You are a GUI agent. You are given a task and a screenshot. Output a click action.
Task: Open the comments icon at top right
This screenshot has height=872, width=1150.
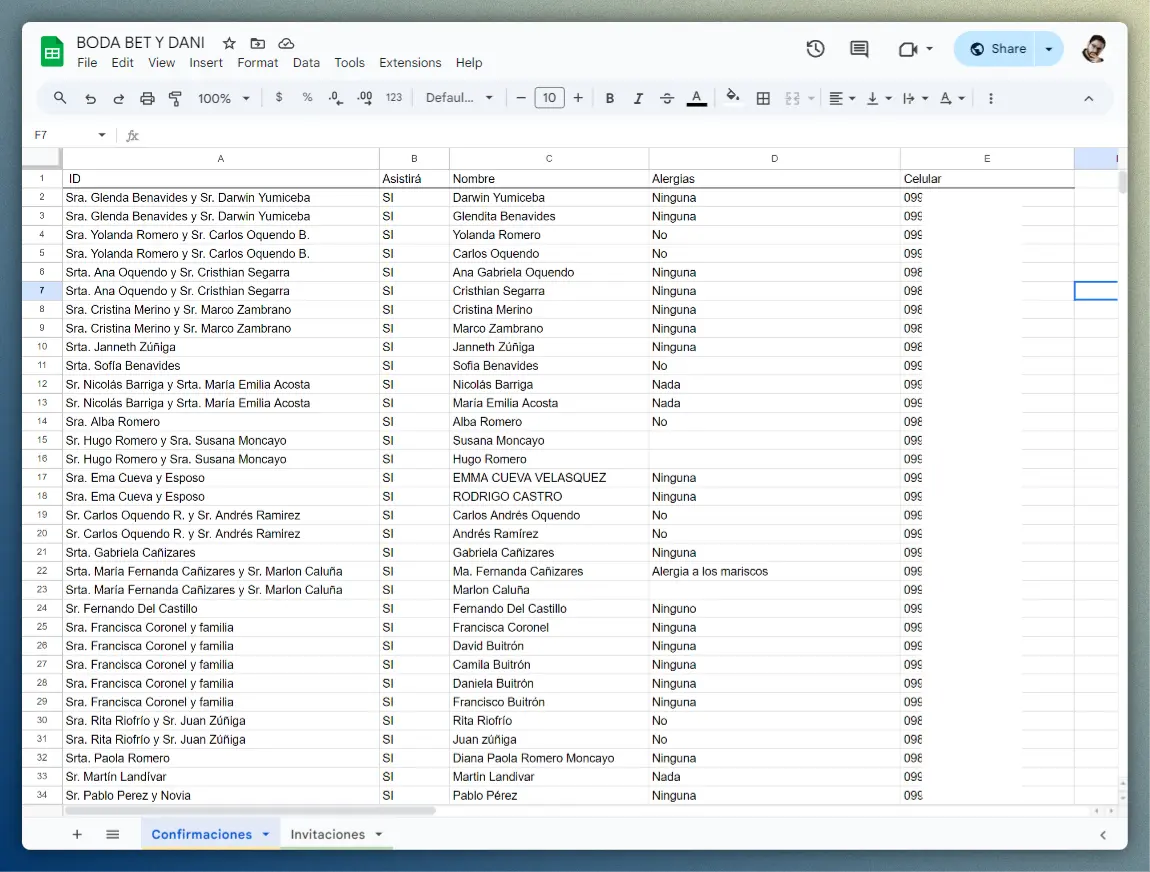click(859, 49)
